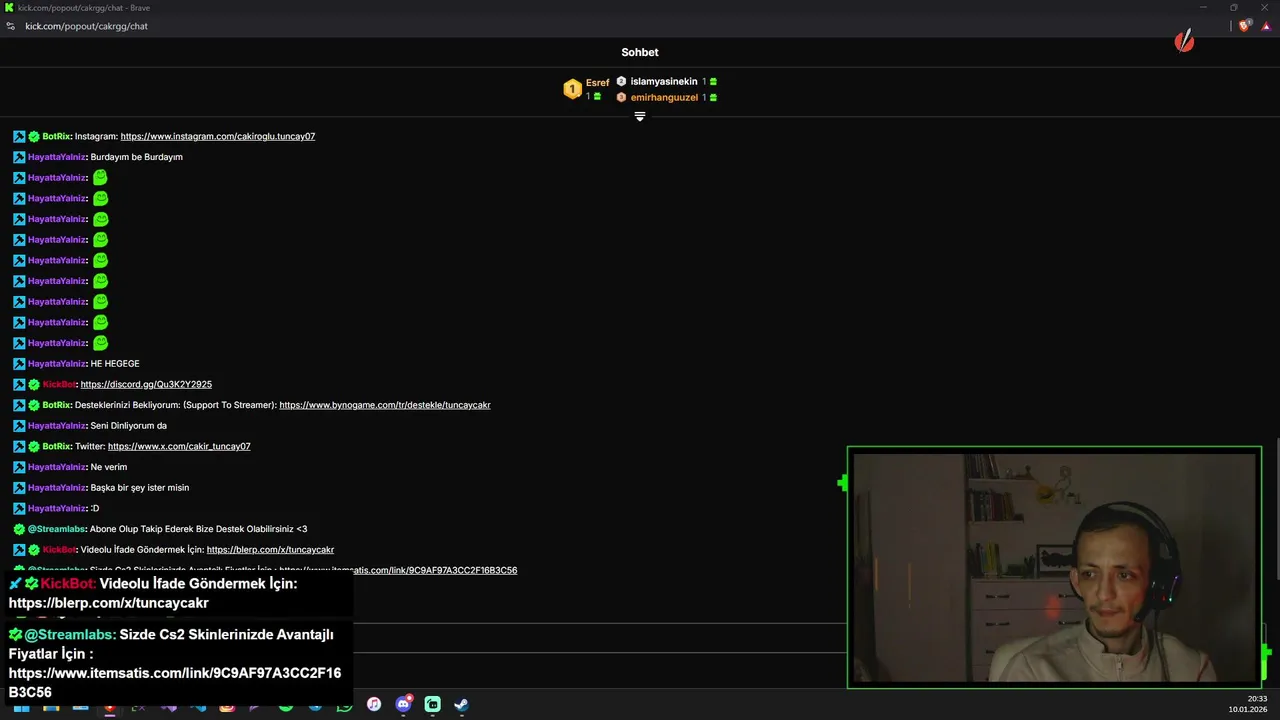Click moderator badge beside 'HE HEGEGE' message
Screen dimensions: 1280x720
coord(19,364)
